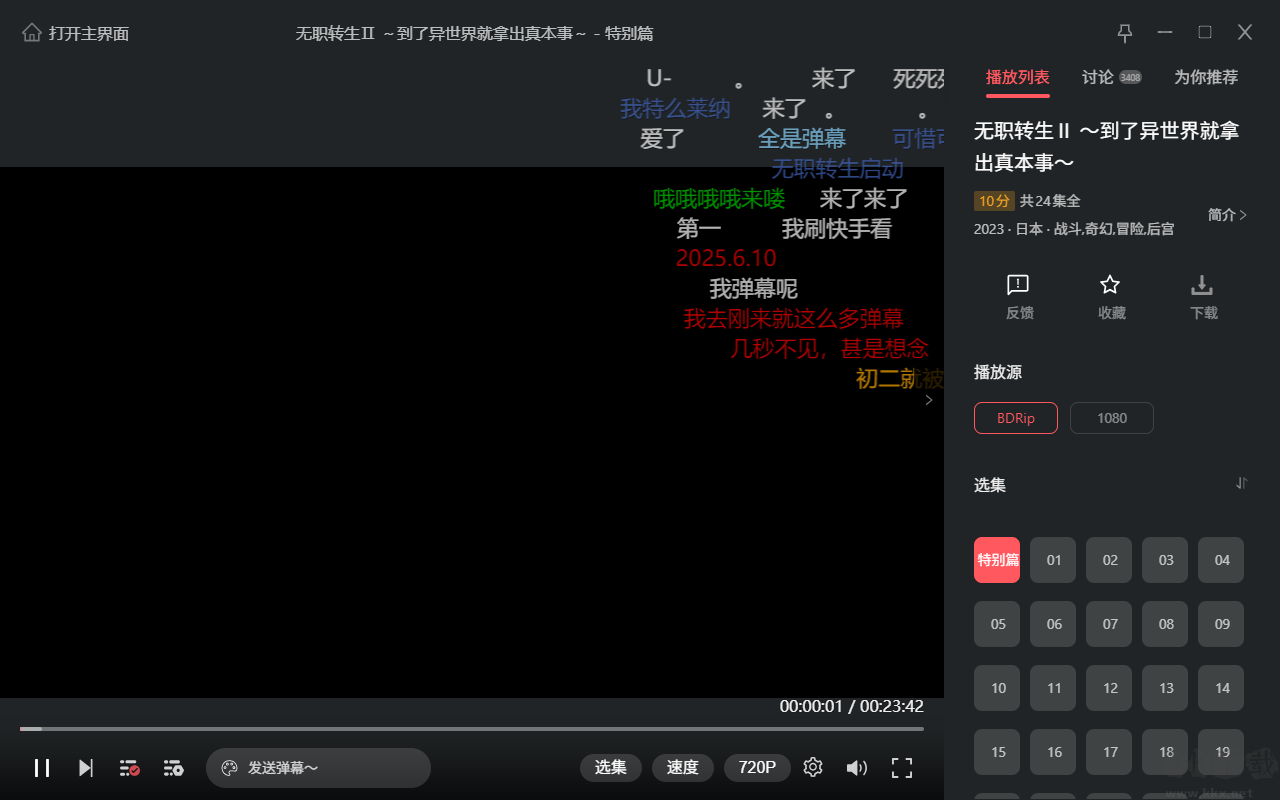
Task: Click the 00:00:01 / 00:23:42 time readout
Action: pyautogui.click(x=852, y=706)
